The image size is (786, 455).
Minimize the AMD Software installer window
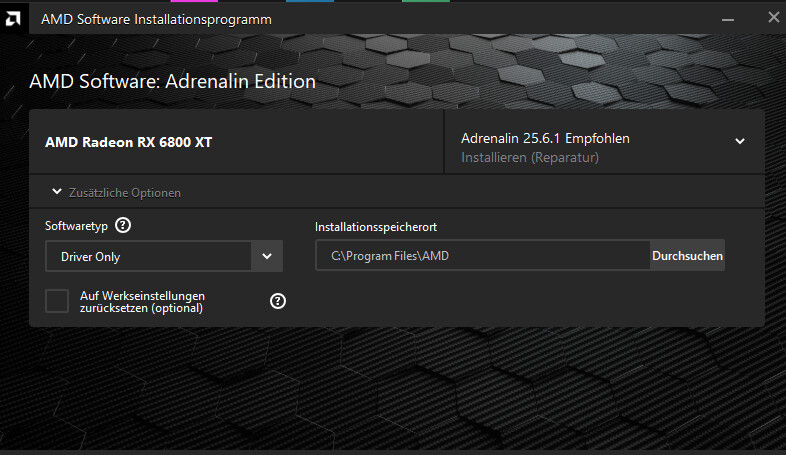(x=728, y=20)
